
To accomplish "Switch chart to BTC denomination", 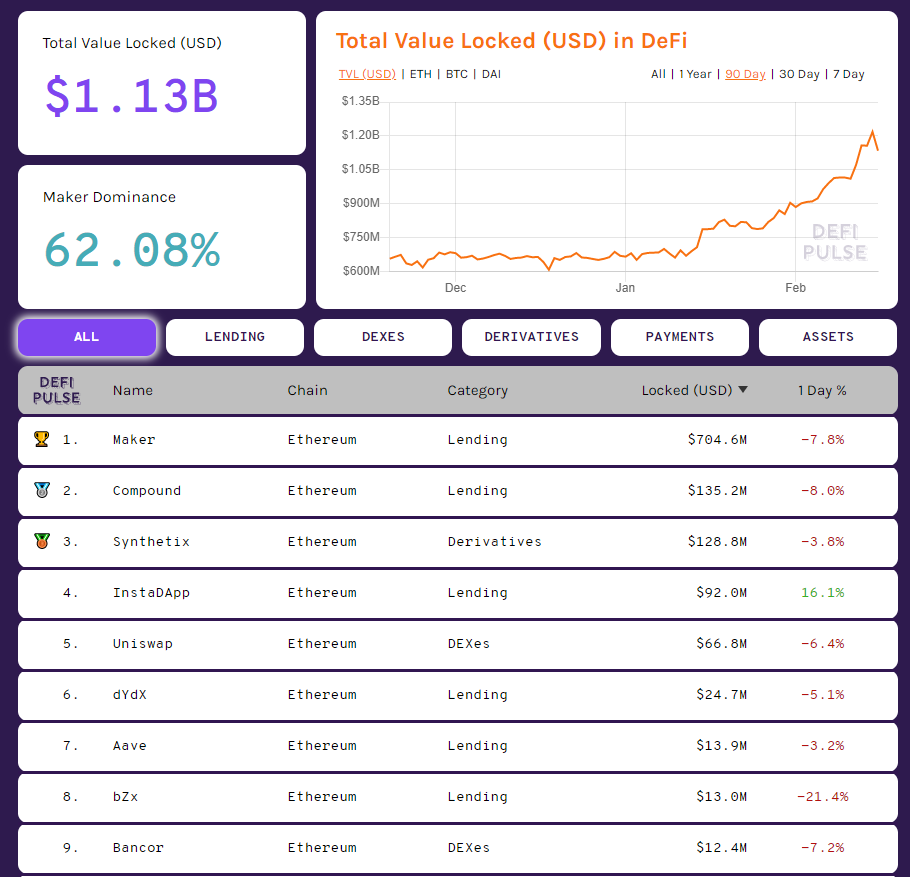I will pos(456,74).
